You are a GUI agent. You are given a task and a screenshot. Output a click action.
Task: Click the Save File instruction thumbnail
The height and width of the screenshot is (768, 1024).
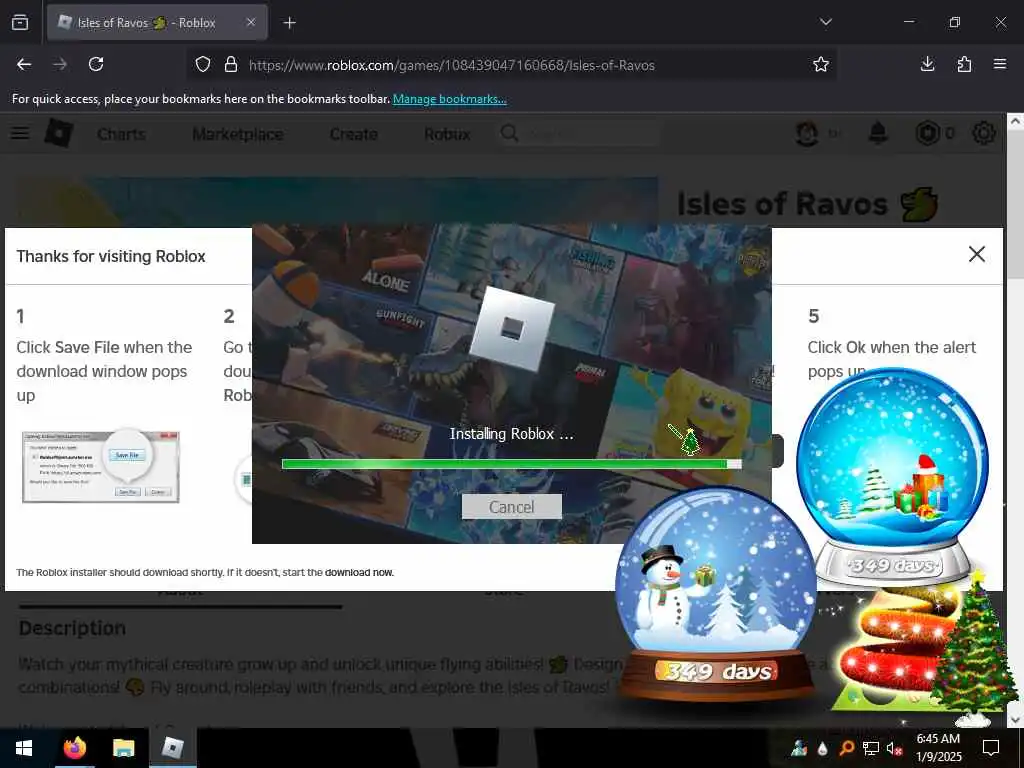tap(101, 466)
